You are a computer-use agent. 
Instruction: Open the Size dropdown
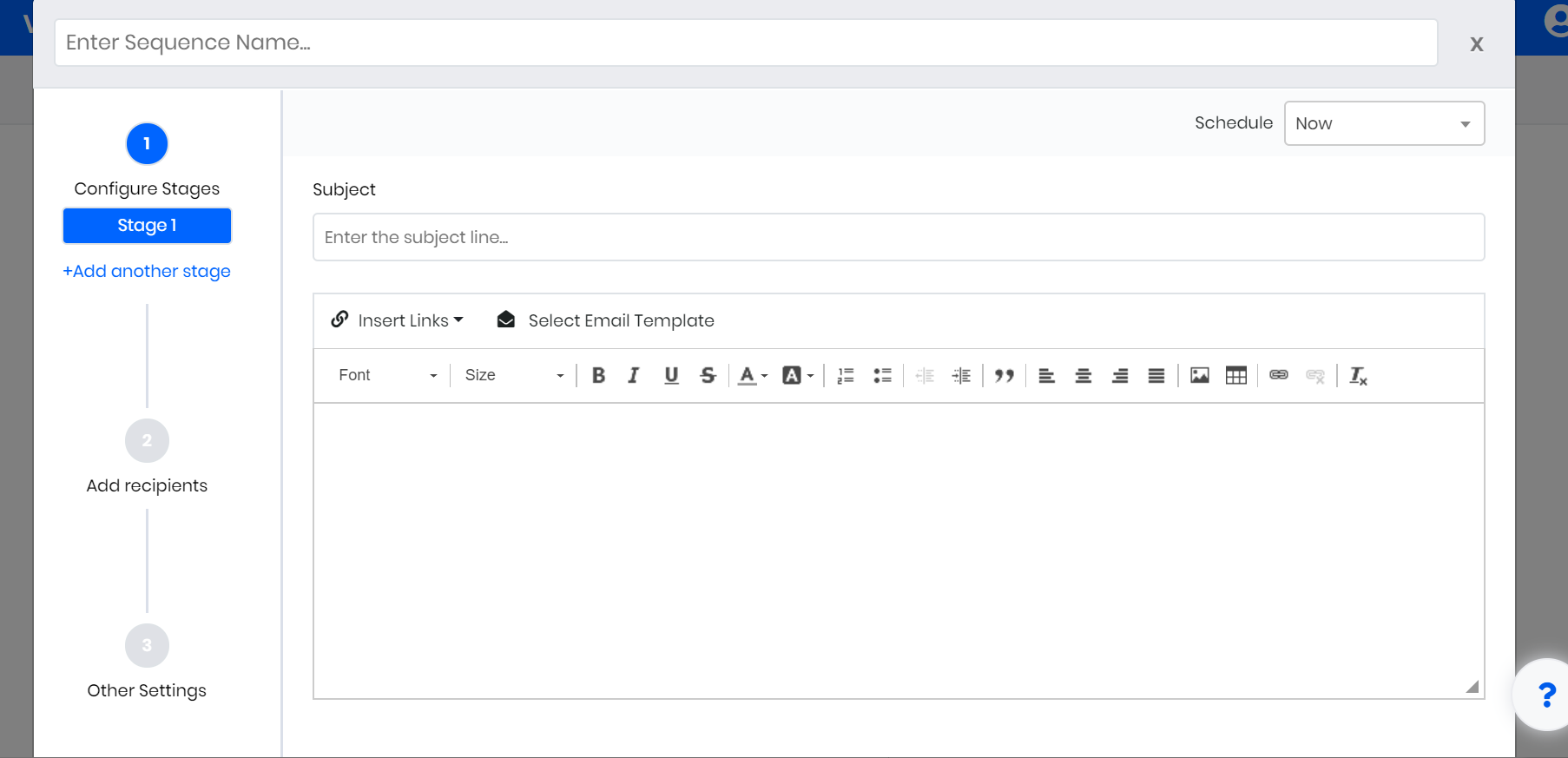click(x=514, y=375)
